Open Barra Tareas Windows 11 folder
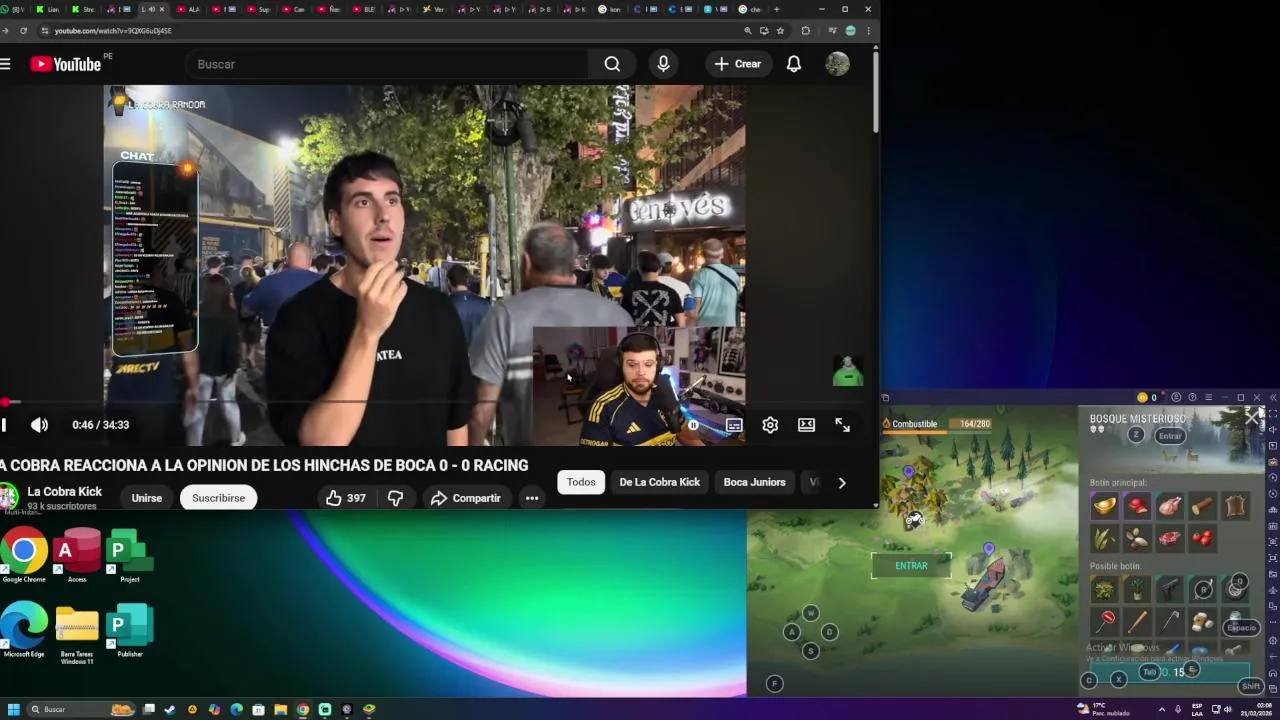 (77, 634)
